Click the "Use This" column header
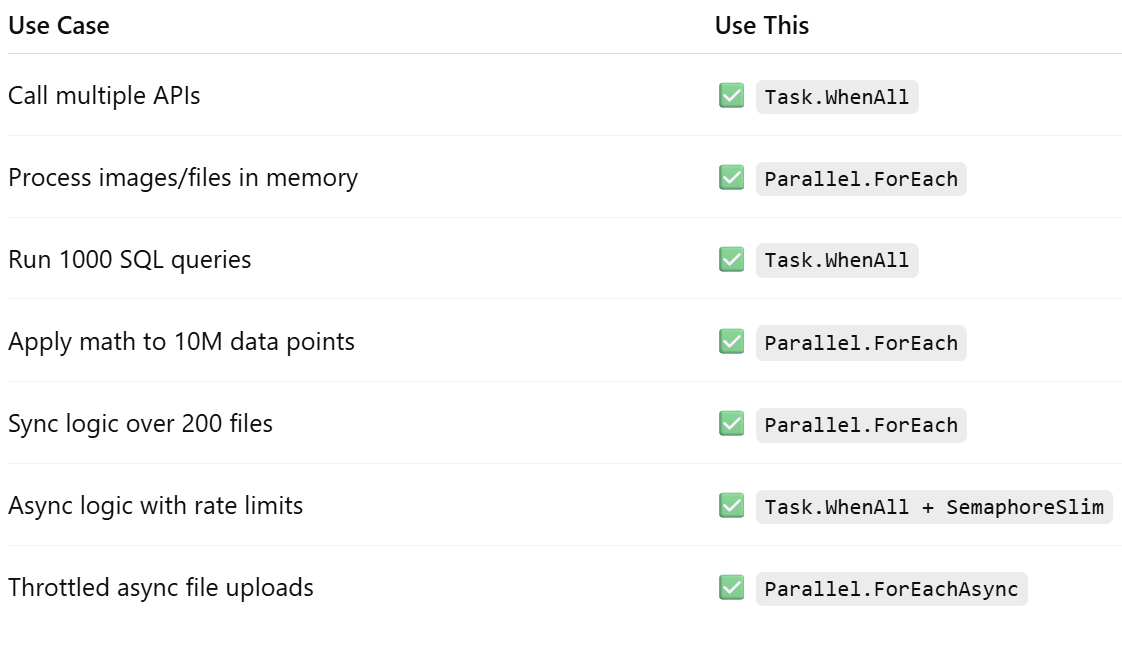Viewport: 1122px width, 652px height. point(762,26)
